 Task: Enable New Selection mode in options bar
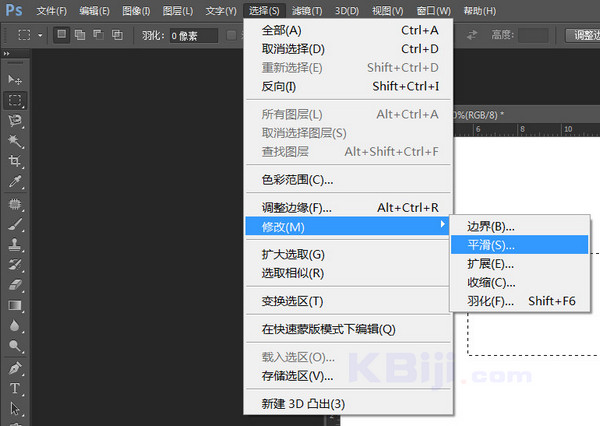(61, 35)
